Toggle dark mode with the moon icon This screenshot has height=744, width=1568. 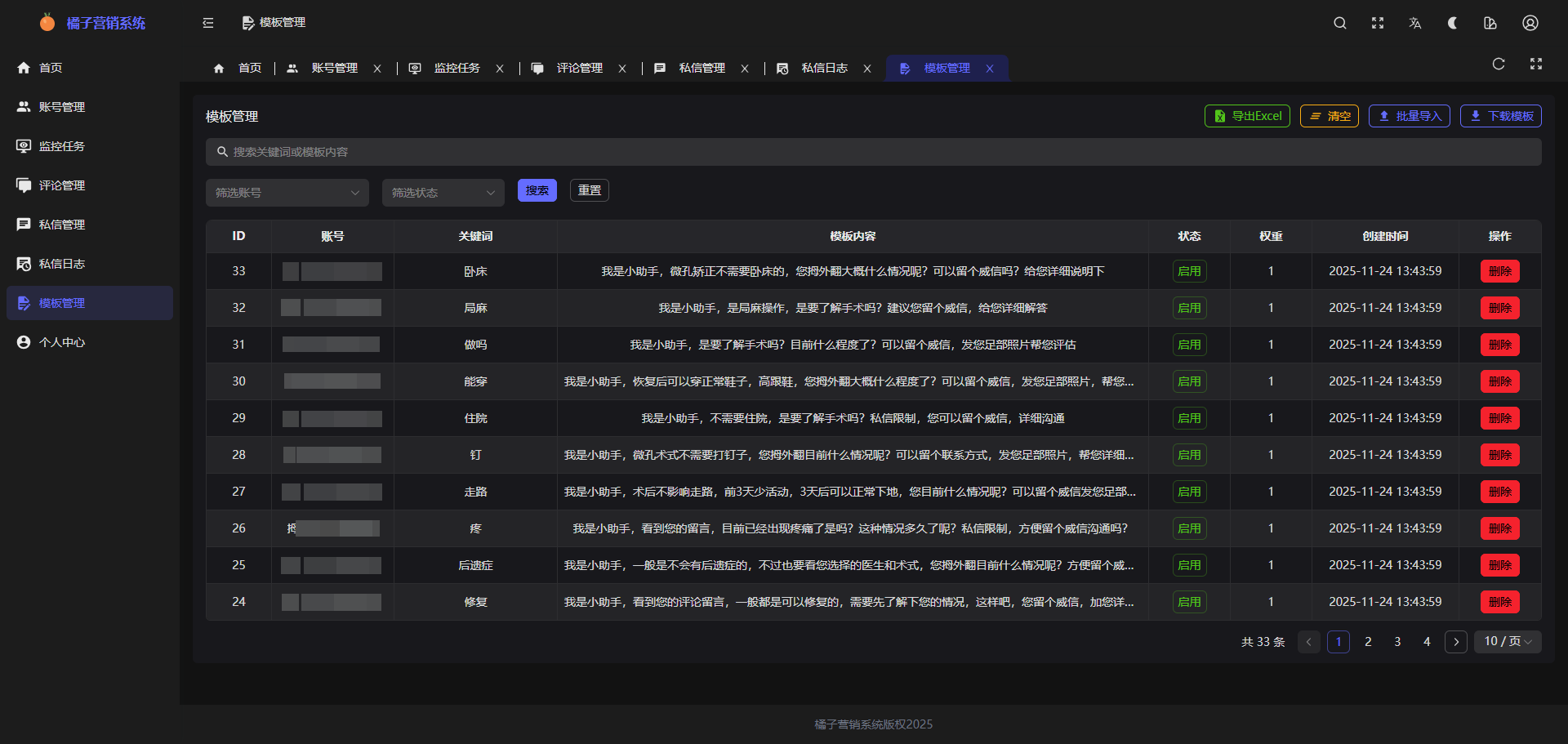pos(1452,23)
